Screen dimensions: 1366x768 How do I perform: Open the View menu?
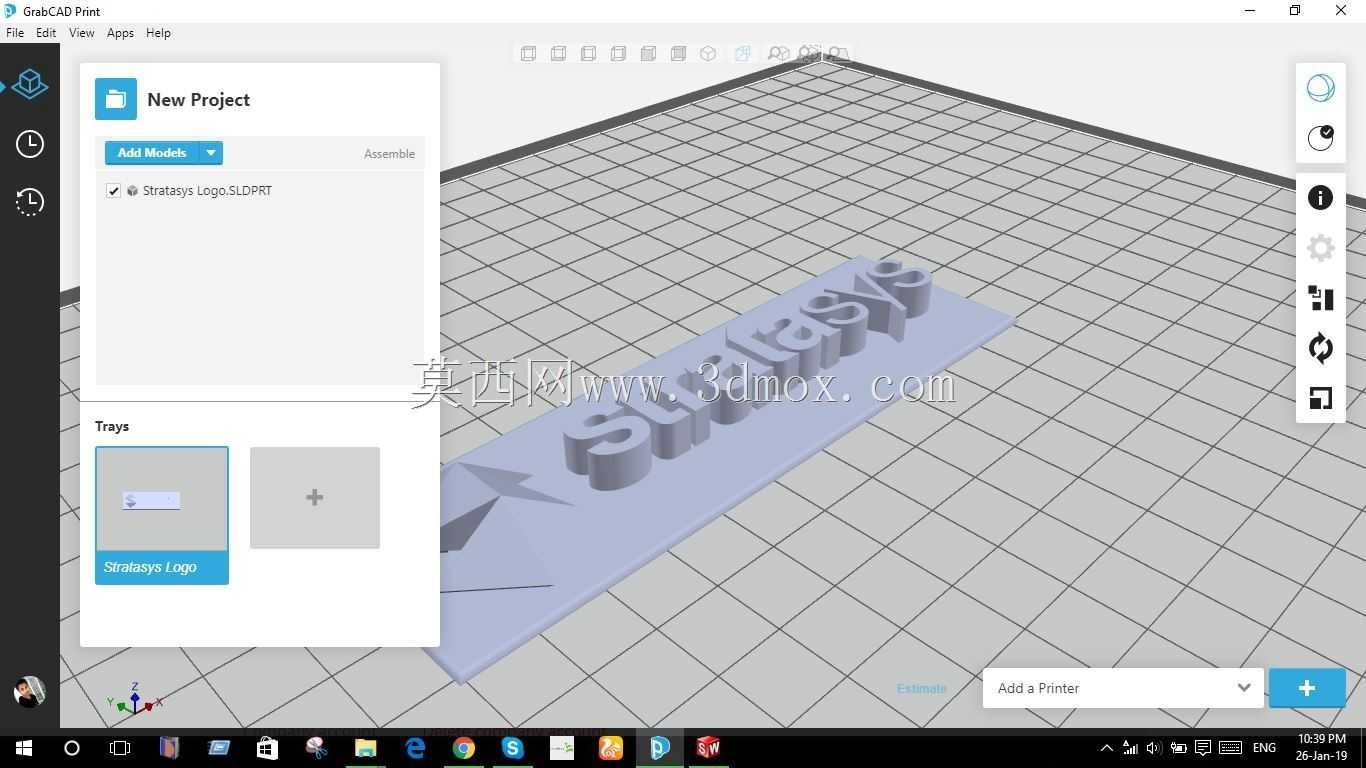click(x=81, y=33)
